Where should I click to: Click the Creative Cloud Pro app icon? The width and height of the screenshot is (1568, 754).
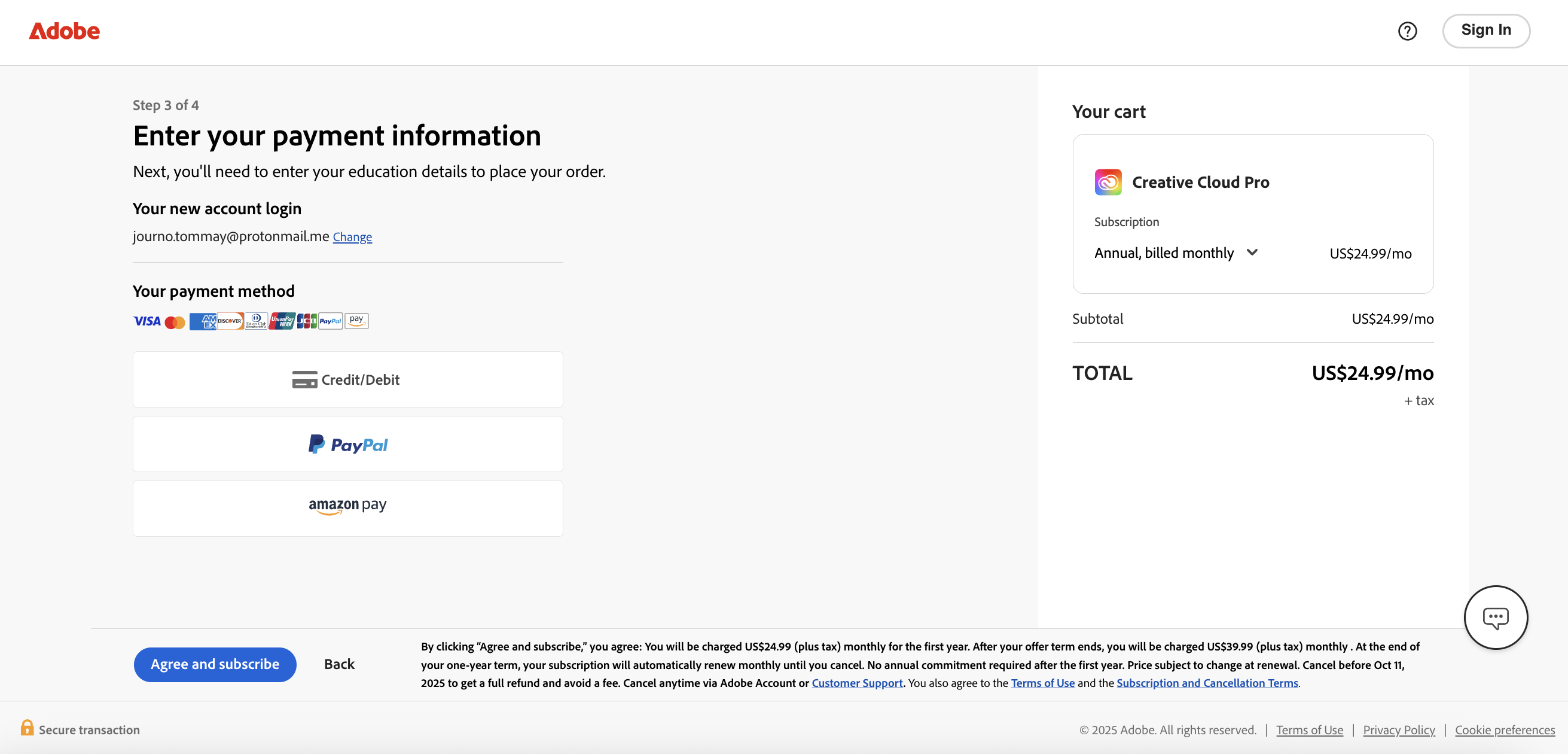point(1108,182)
